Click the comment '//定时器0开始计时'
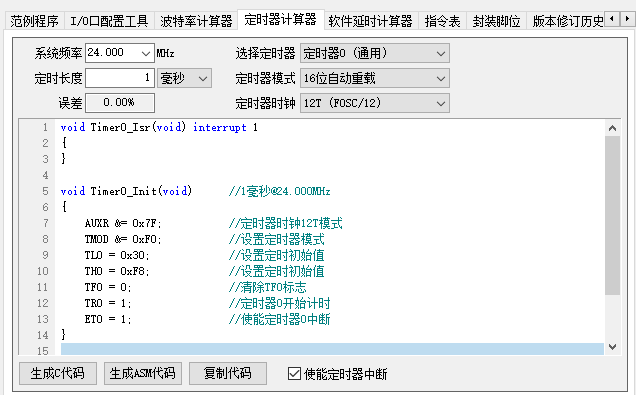This screenshot has width=636, height=395. coord(279,303)
